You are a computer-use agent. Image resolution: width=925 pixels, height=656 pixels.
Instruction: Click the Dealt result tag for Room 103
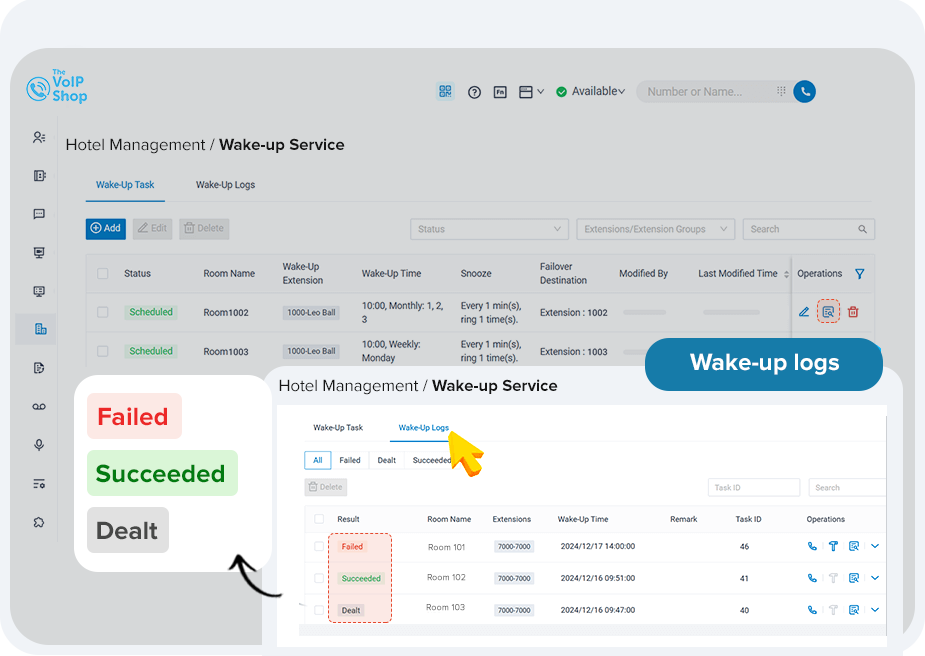[x=351, y=610]
